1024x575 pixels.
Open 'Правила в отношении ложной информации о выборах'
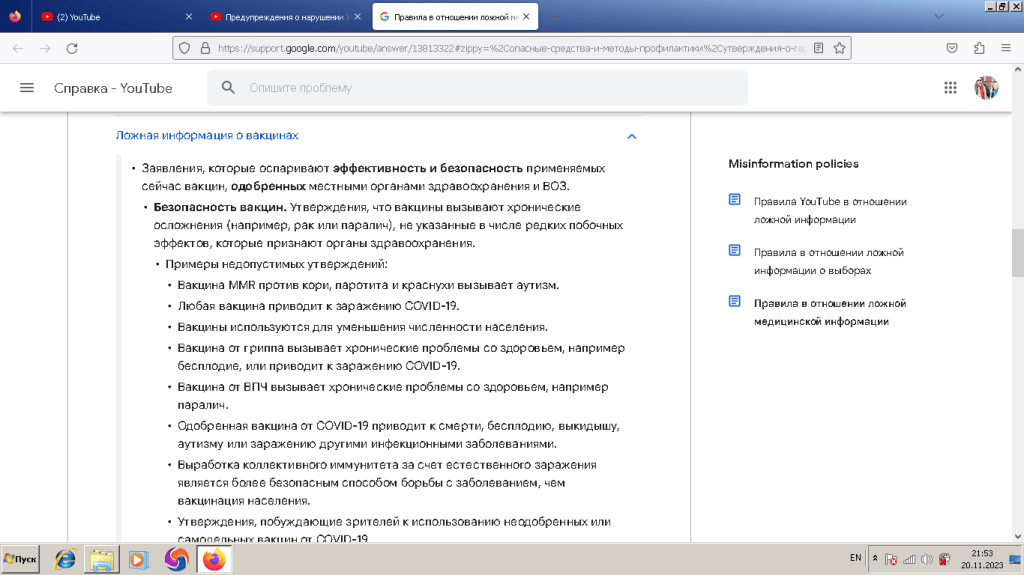pyautogui.click(x=828, y=261)
